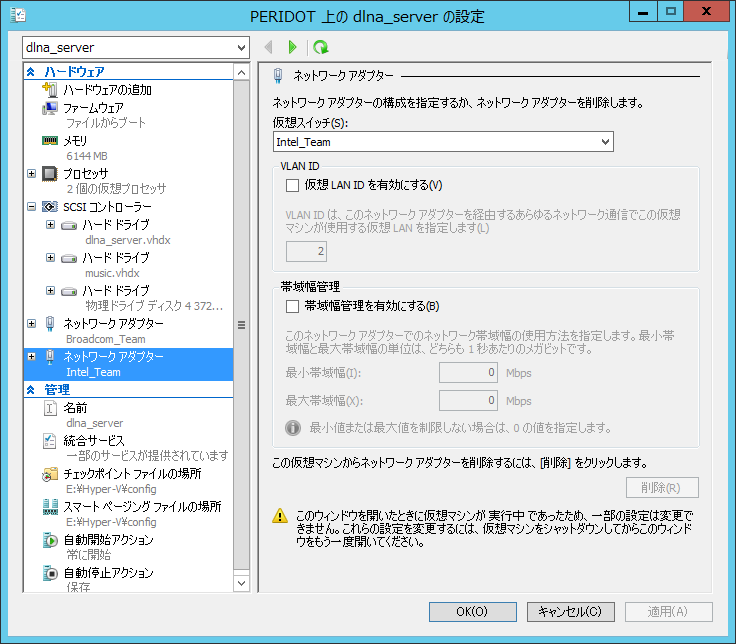Select スマート ページング ファイルの場所 item
The width and height of the screenshot is (736, 644).
[x=142, y=506]
